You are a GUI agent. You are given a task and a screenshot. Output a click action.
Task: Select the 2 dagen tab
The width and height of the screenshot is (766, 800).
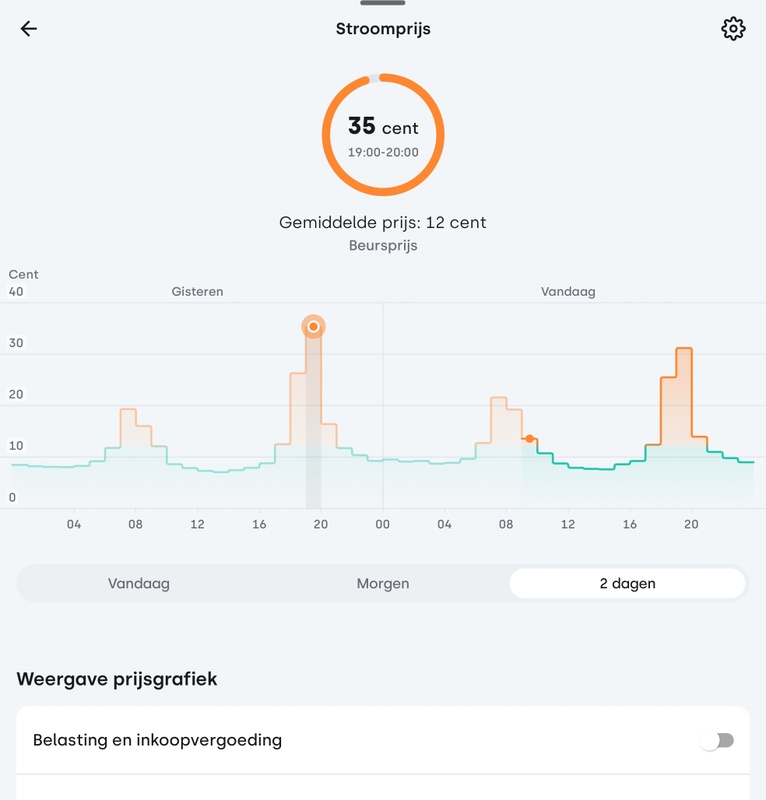pos(627,584)
